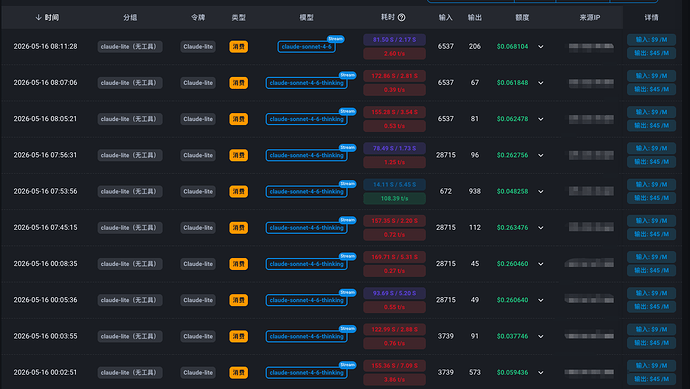Click the 输出: $45 /M tag in the 00:02:51 row
690x389 pixels.
[651, 379]
